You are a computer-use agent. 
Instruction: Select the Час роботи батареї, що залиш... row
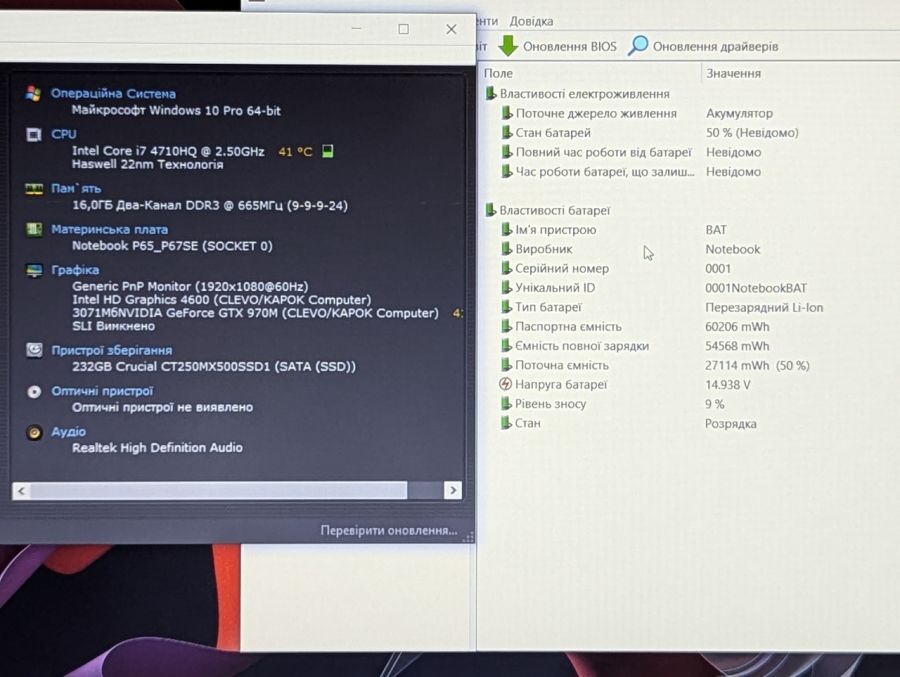pos(689,172)
